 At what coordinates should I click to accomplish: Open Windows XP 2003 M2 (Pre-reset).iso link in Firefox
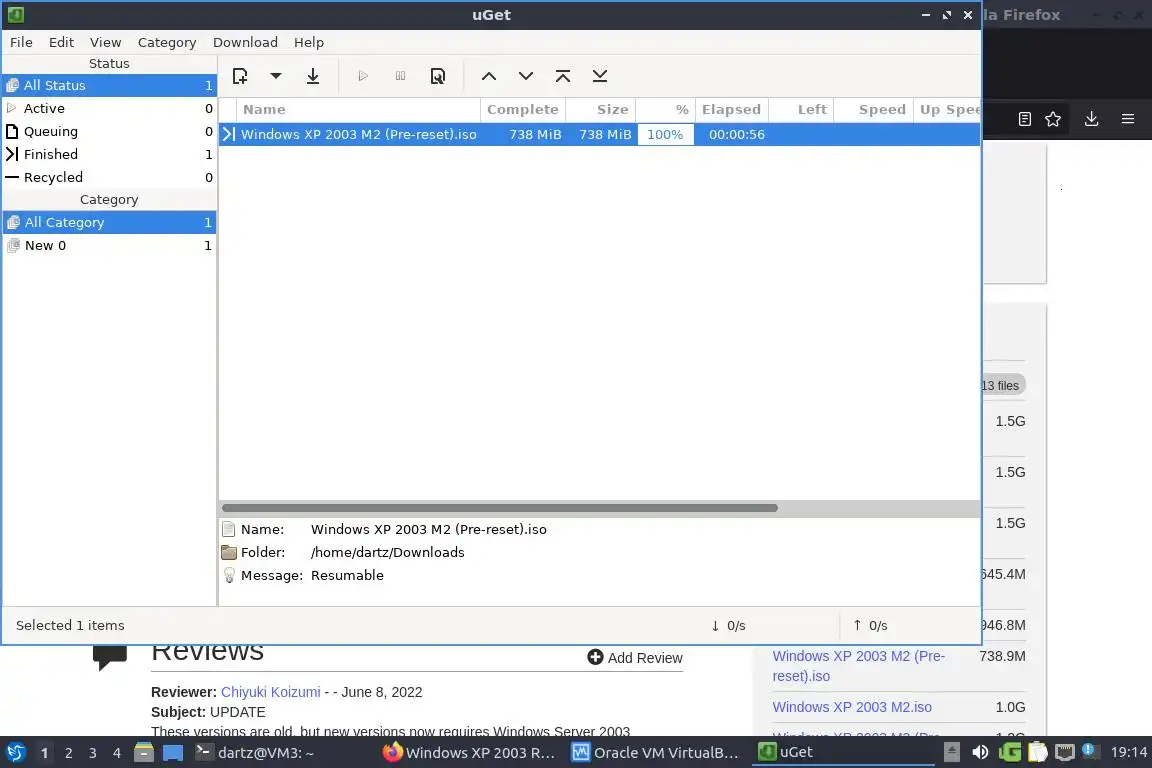click(858, 666)
